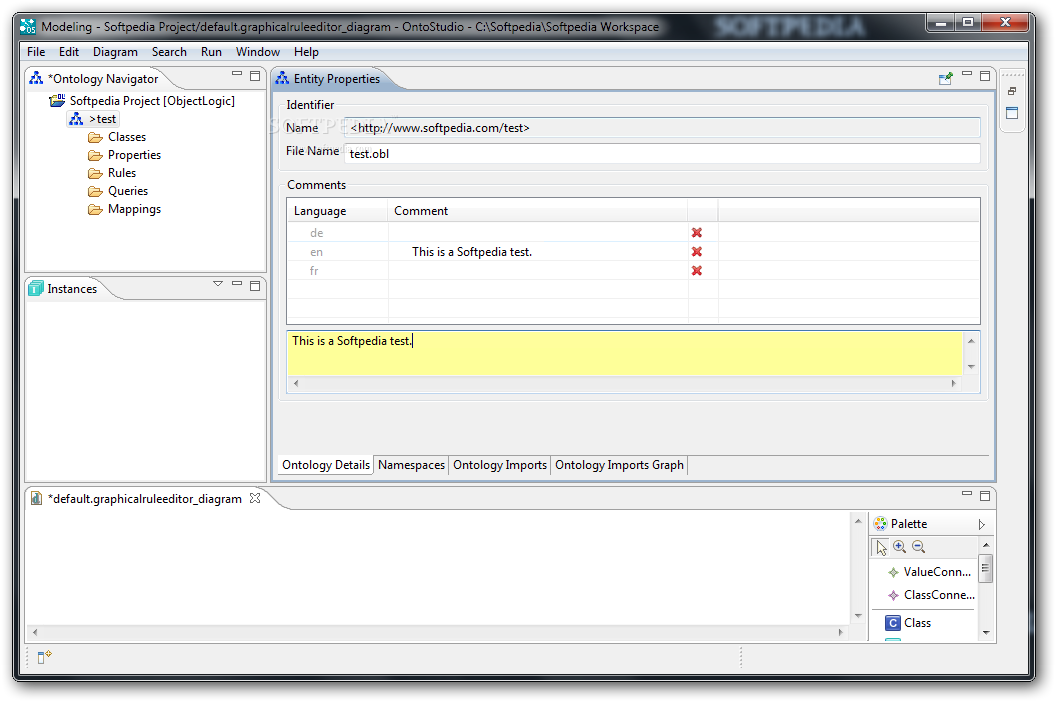Click the Comment column header
This screenshot has width=1056, height=702.
(538, 211)
